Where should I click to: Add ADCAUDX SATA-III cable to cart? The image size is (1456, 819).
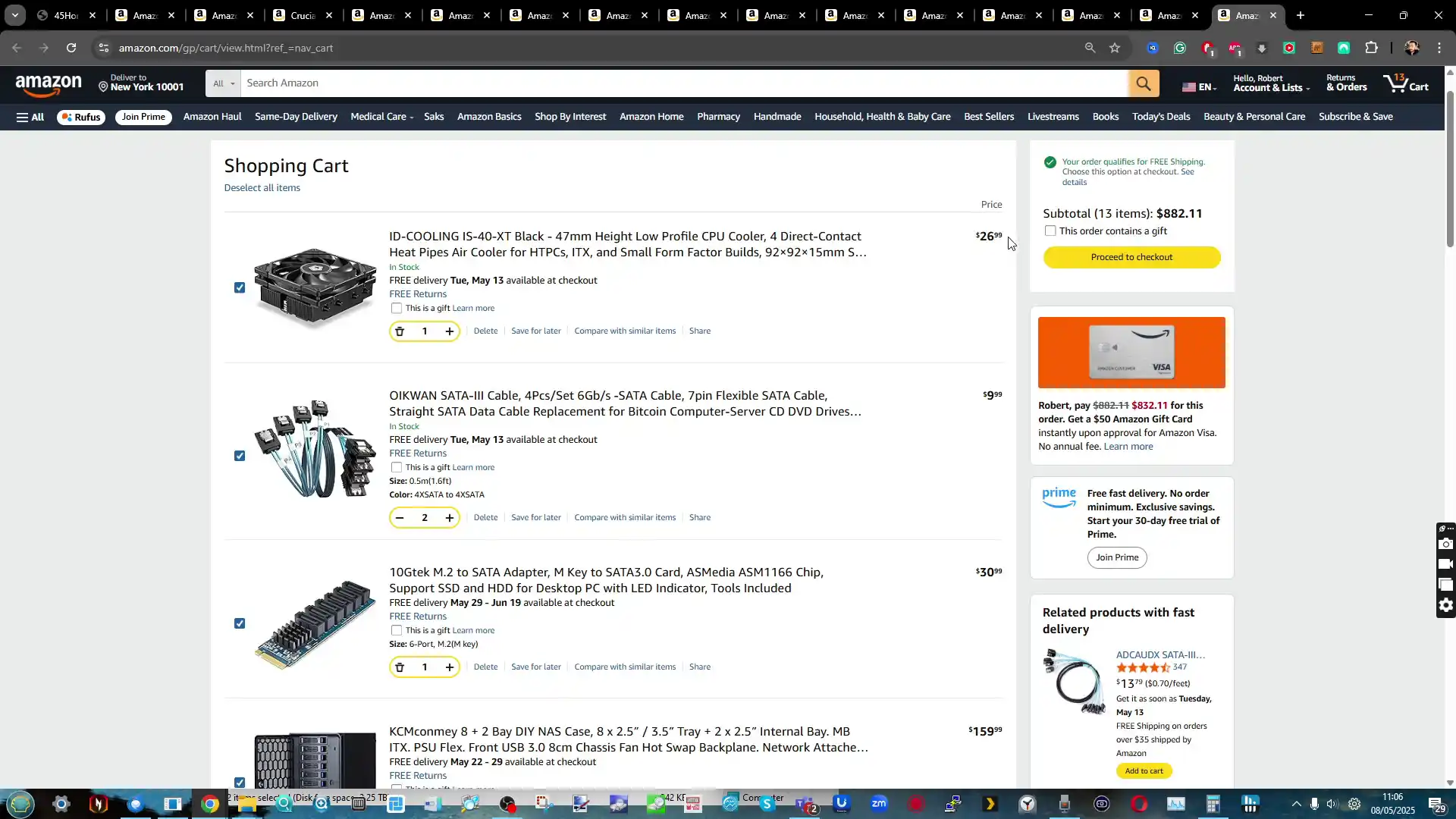point(1144,771)
